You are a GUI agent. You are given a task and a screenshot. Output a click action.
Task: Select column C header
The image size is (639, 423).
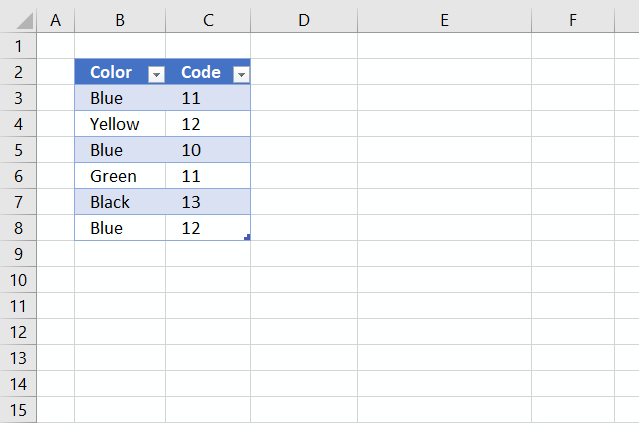pos(208,20)
